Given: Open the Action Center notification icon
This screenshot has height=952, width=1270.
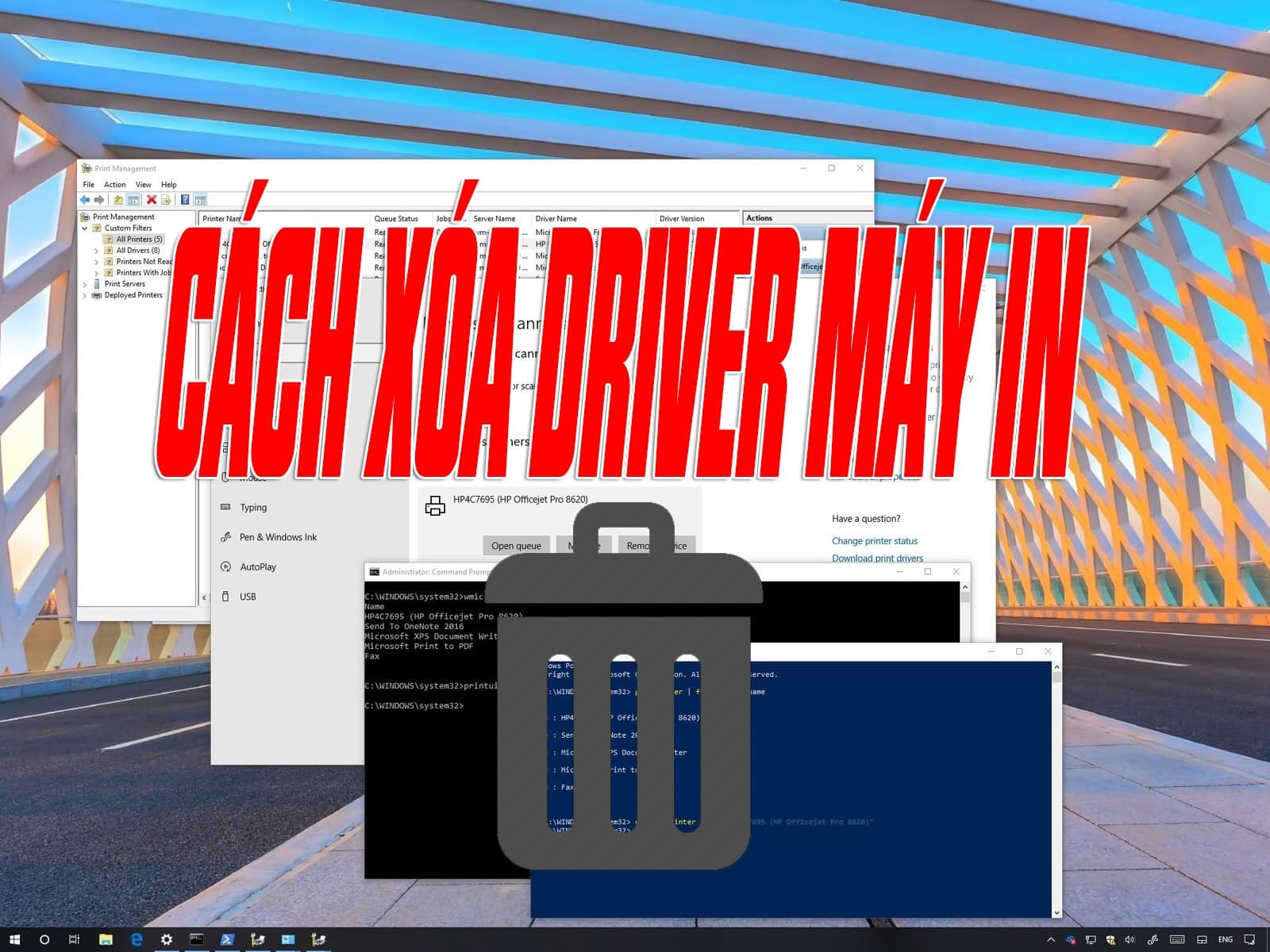Looking at the screenshot, I should click(1249, 940).
